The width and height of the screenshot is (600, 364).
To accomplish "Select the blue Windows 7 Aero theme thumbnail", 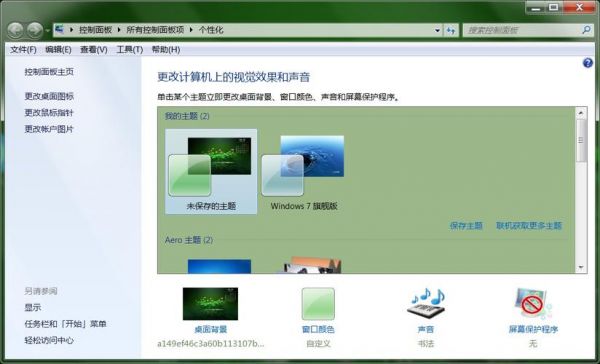I will click(x=219, y=266).
